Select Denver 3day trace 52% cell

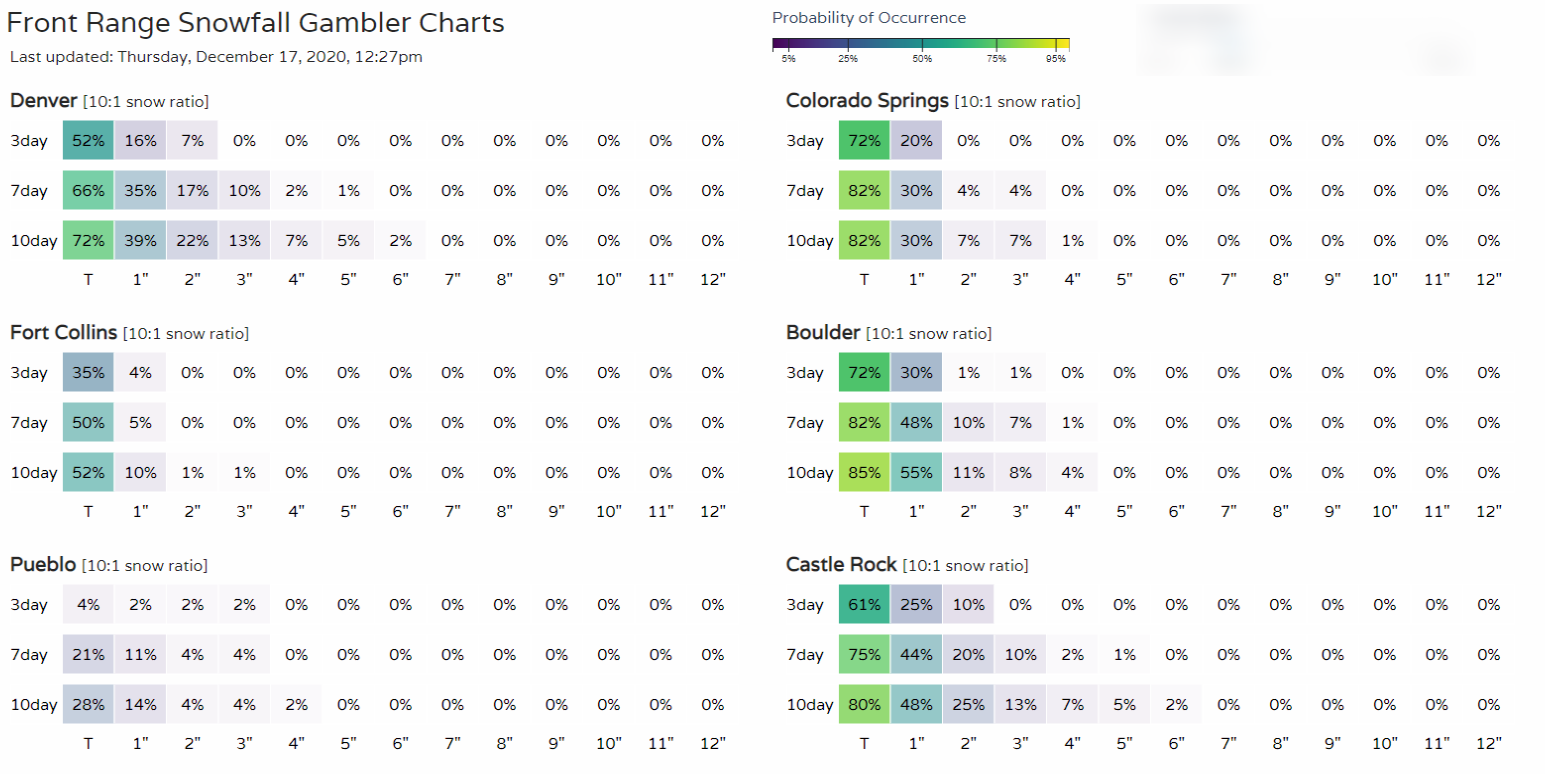coord(88,141)
